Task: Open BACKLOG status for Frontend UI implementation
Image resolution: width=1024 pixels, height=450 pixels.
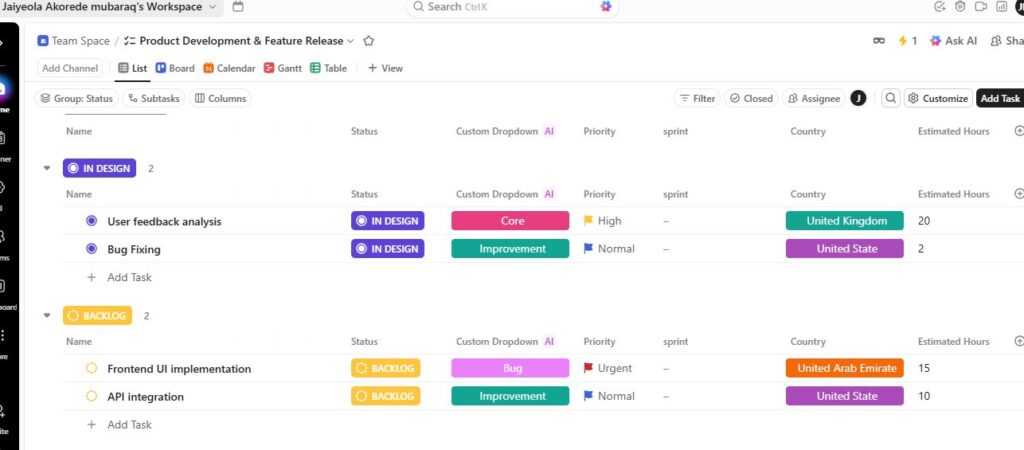Action: click(x=385, y=368)
